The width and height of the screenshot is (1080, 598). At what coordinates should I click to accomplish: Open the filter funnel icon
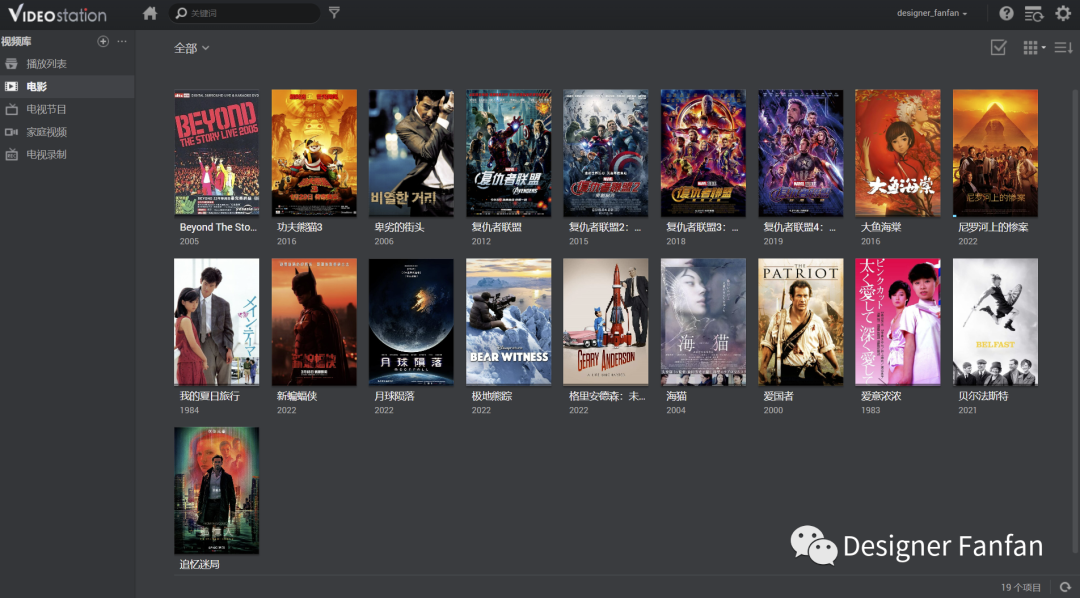click(x=334, y=12)
